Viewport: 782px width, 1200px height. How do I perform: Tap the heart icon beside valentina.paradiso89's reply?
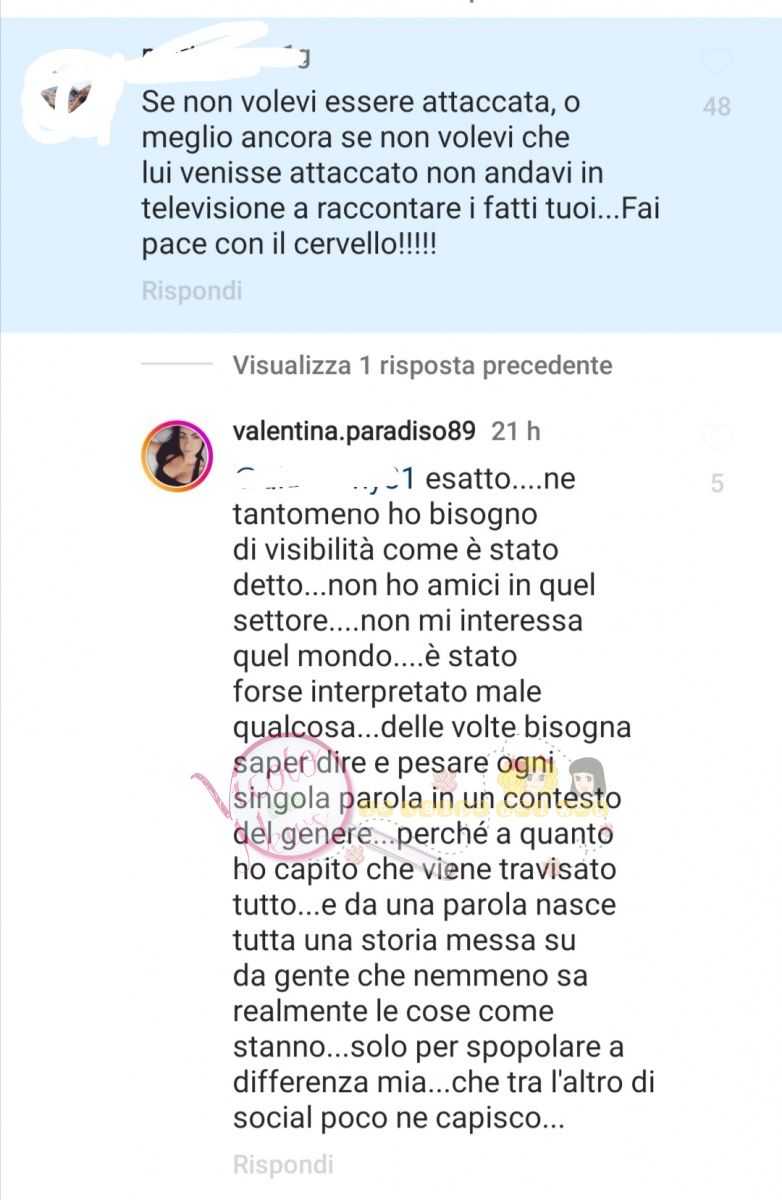(x=716, y=438)
